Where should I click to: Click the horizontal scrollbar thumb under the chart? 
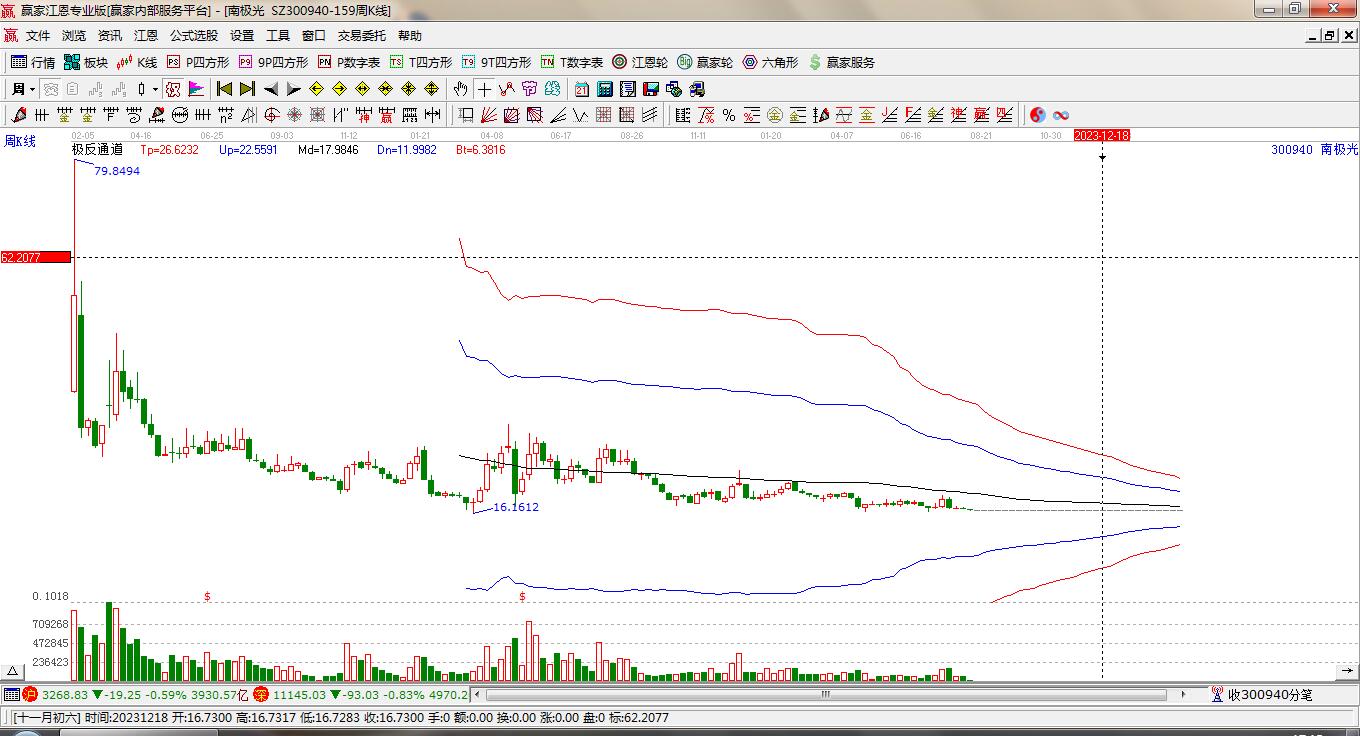(x=826, y=694)
